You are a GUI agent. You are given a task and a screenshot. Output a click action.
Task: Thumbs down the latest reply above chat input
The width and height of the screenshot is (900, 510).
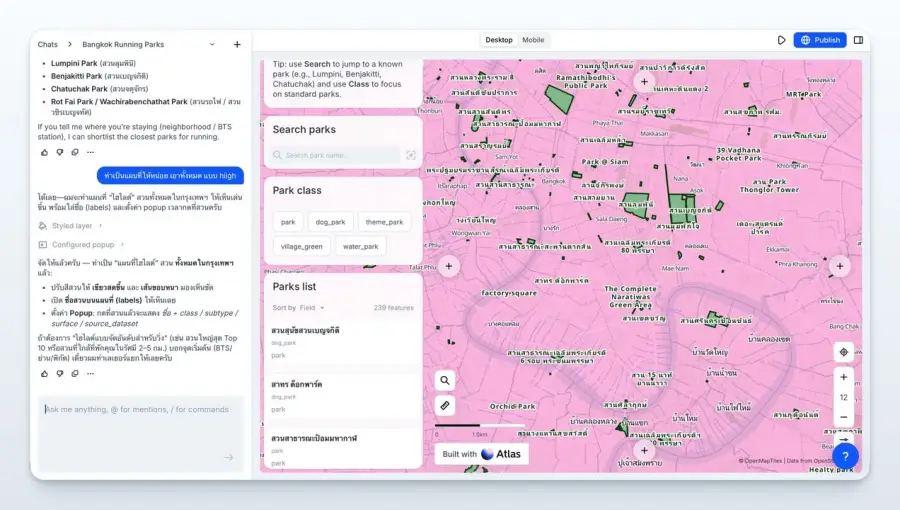coord(60,373)
